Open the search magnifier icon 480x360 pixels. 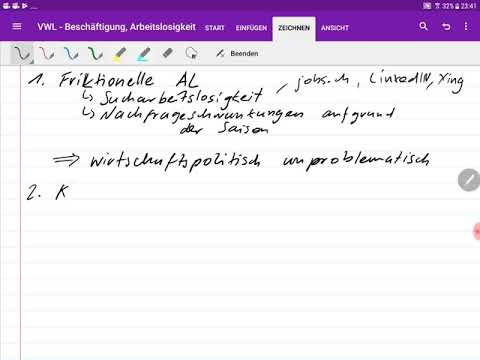pyautogui.click(x=423, y=26)
